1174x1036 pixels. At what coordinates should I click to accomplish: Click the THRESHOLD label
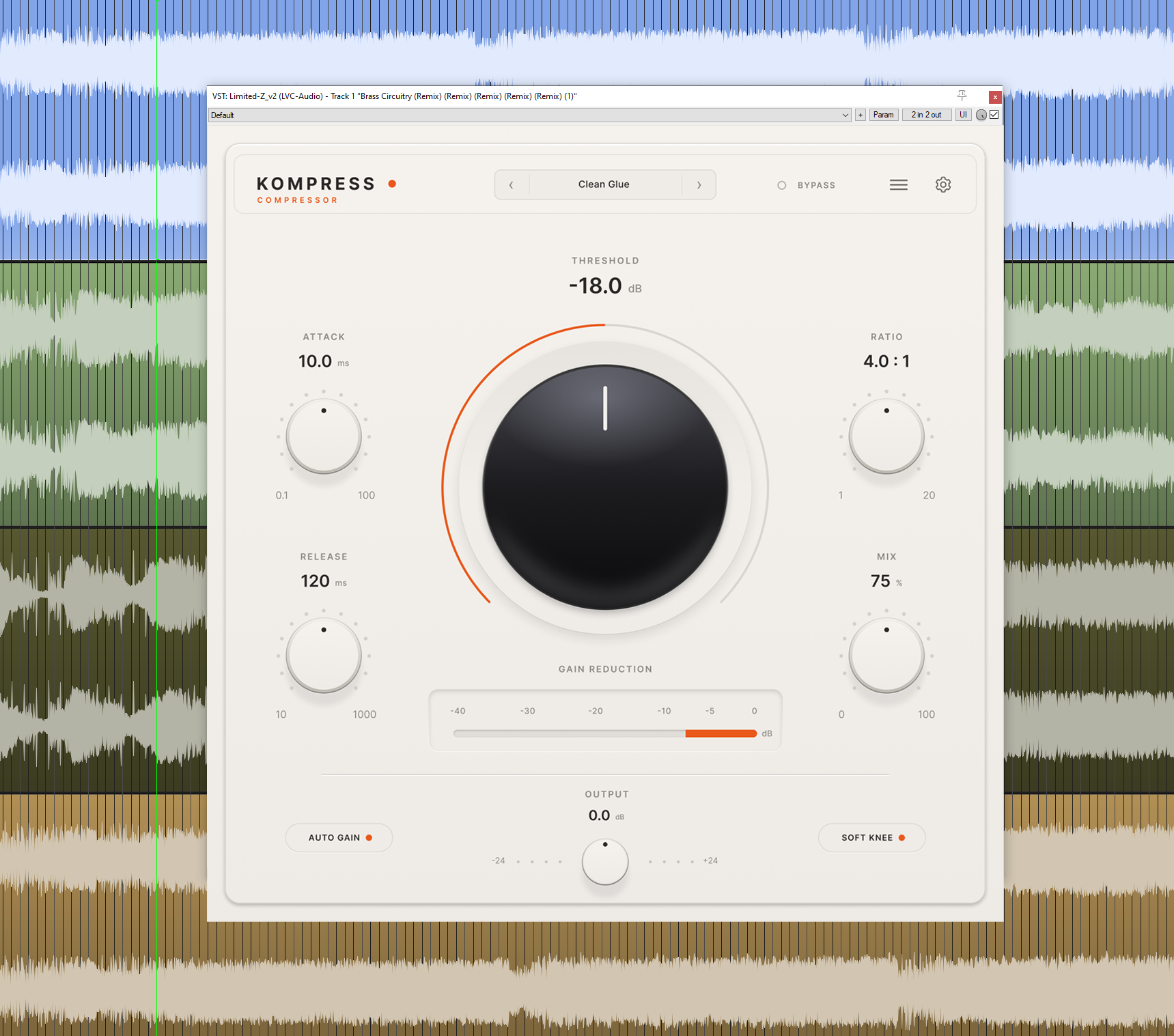pyautogui.click(x=605, y=261)
